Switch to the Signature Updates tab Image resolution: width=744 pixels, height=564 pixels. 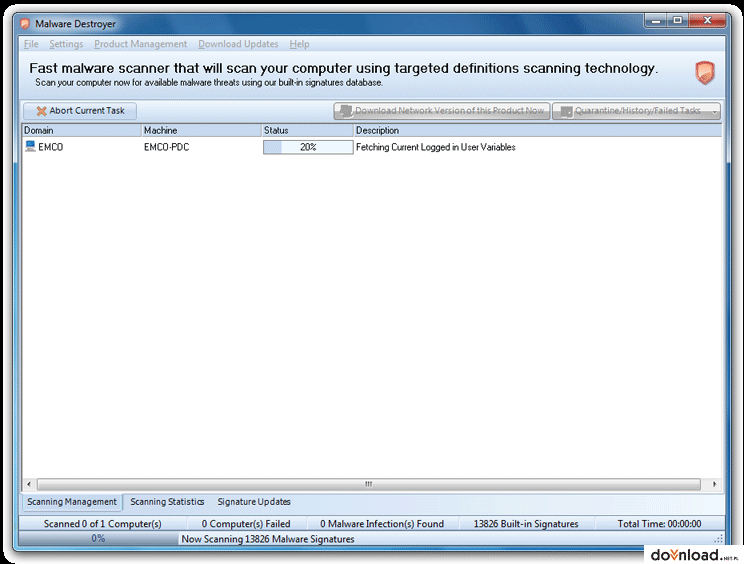254,502
